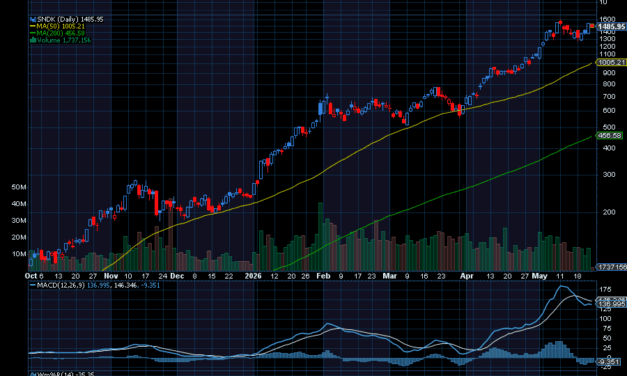Click the 75 MACD axis label
This screenshot has height=376, width=627.
(x=607, y=329)
